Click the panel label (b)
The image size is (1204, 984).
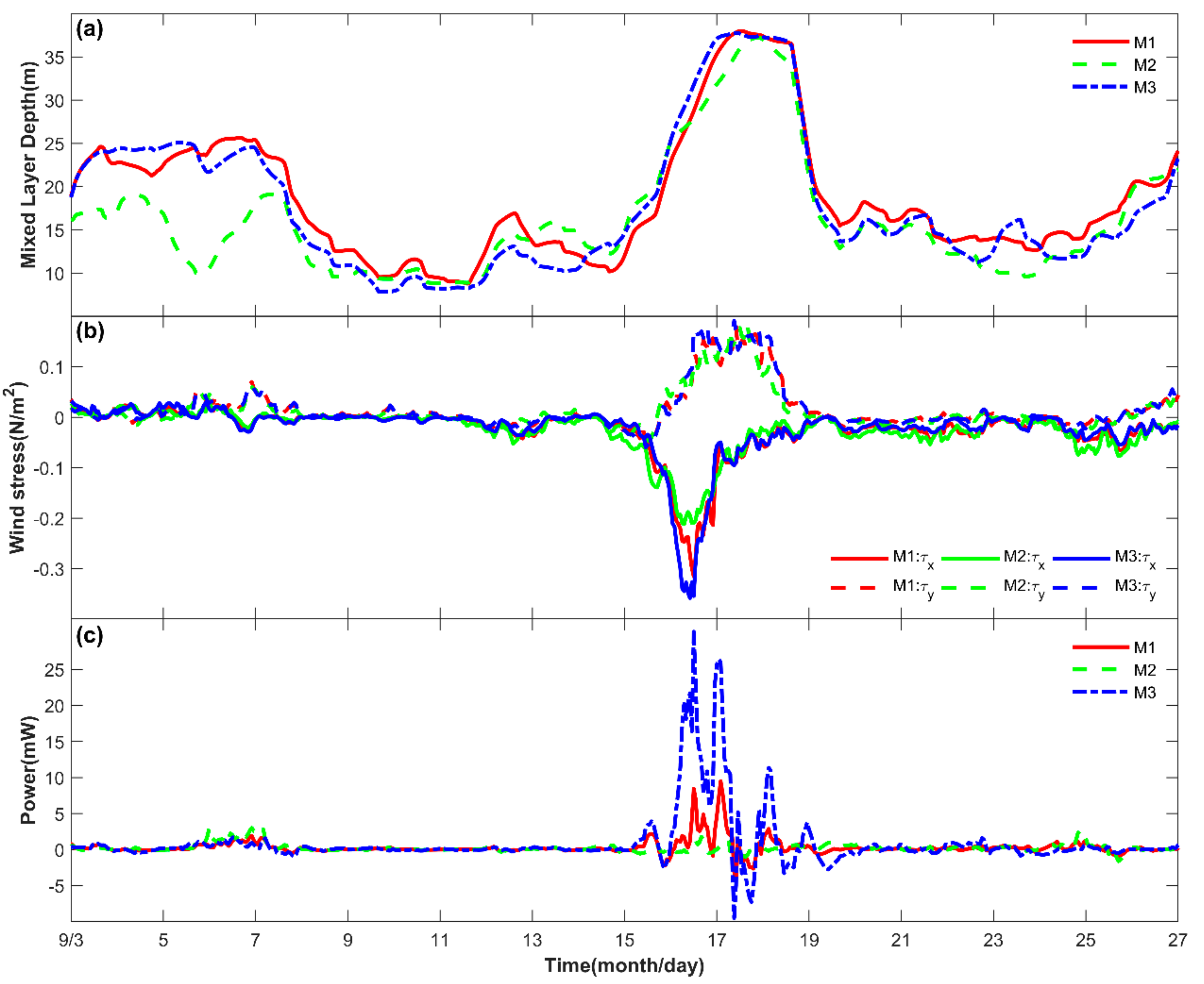point(90,332)
